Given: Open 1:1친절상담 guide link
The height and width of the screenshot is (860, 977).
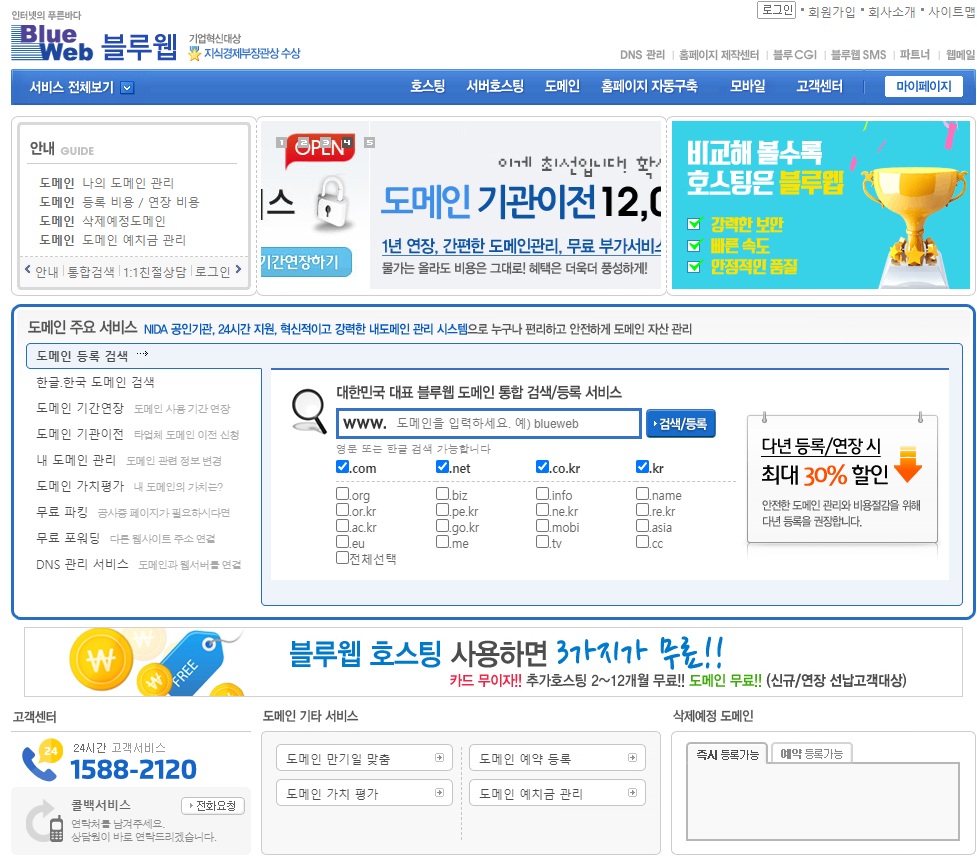Looking at the screenshot, I should (x=155, y=272).
